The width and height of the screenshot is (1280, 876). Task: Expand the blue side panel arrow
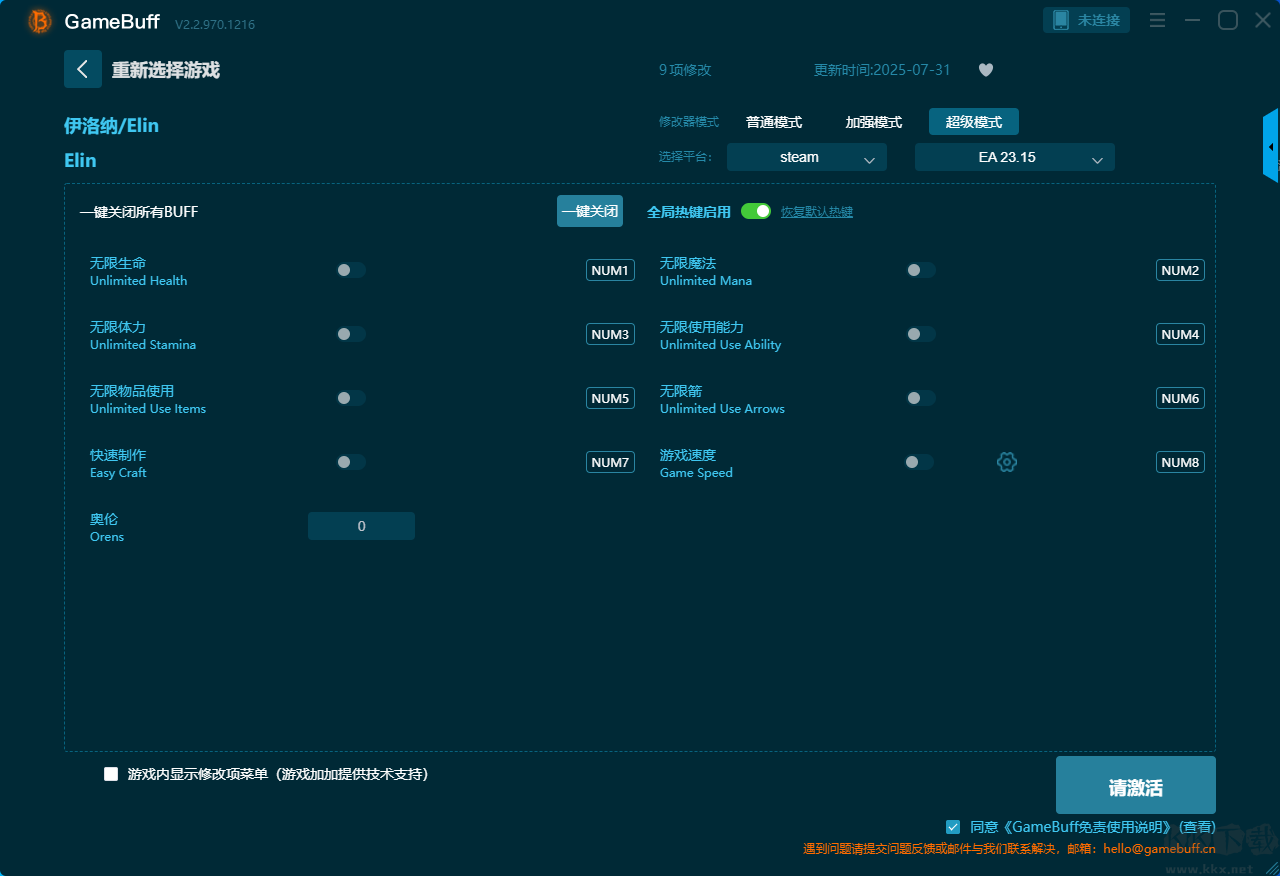[x=1271, y=146]
